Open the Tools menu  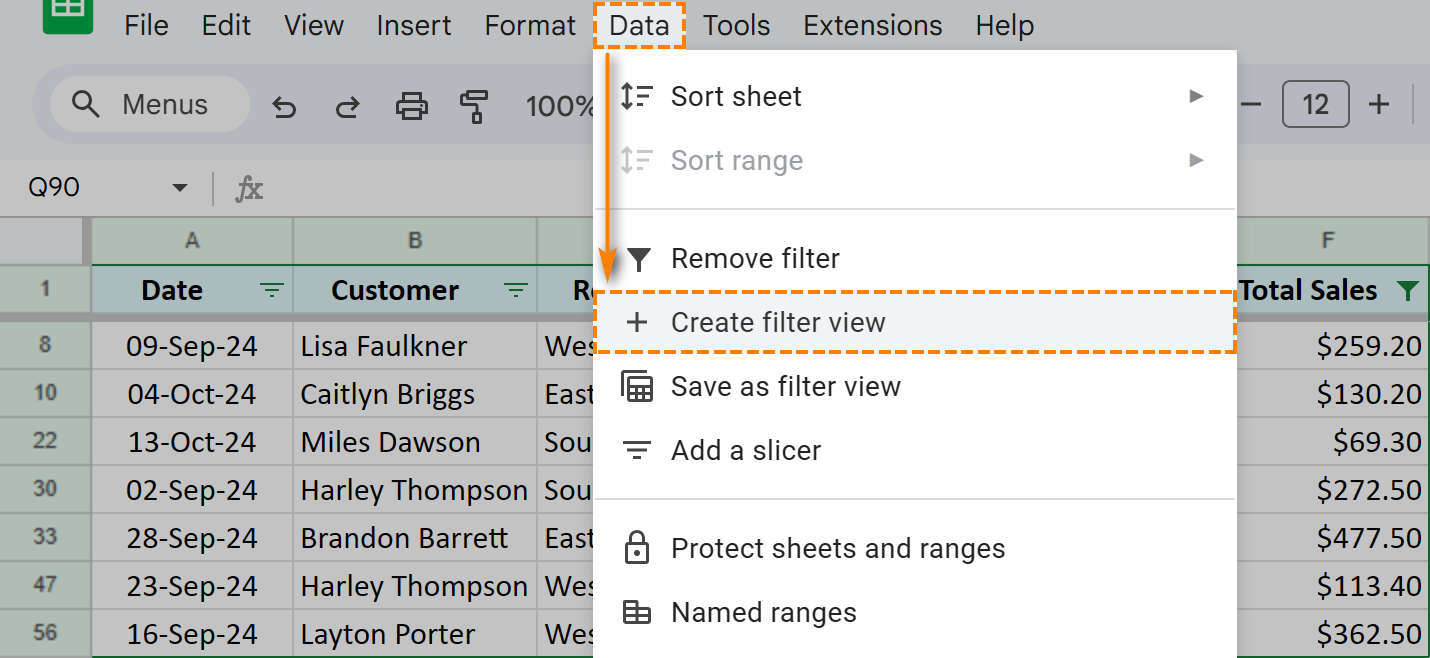click(x=736, y=25)
